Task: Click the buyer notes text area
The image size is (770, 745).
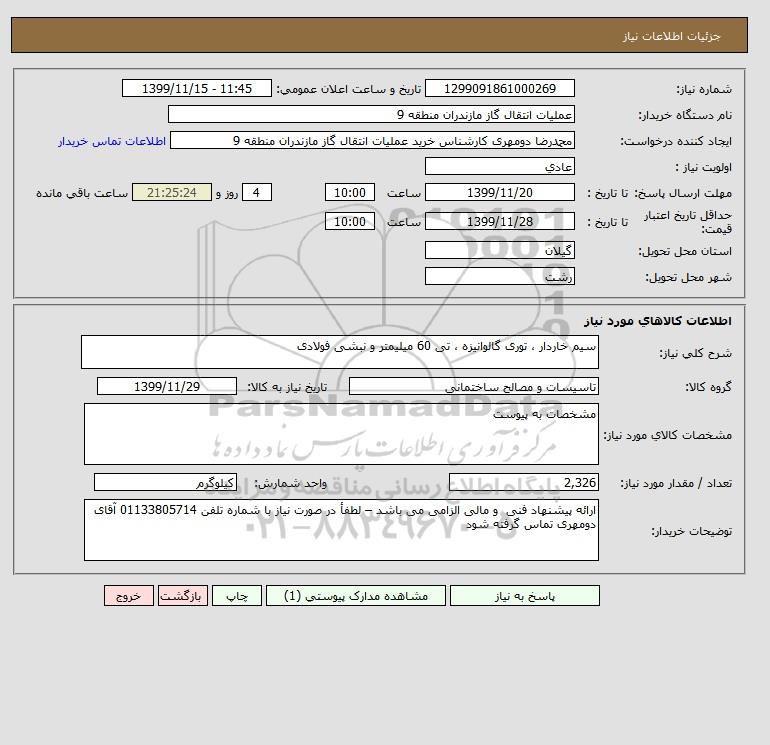Action: (341, 530)
